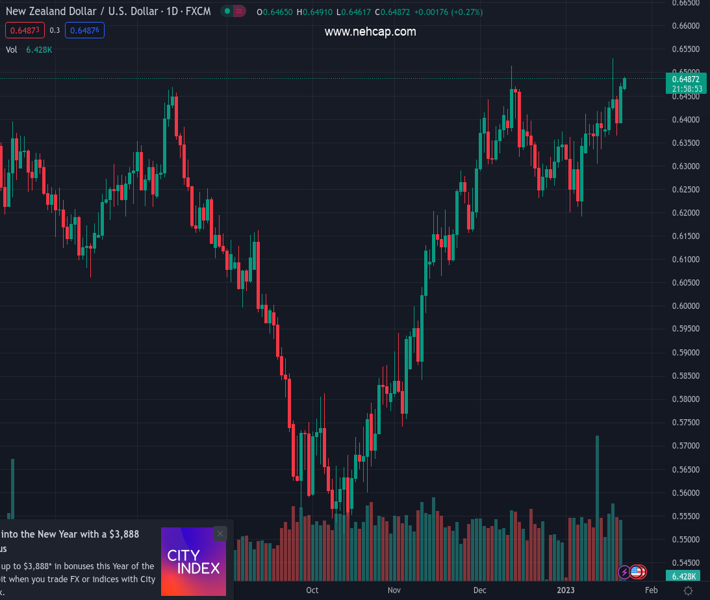
Task: Click the Feb label on time axis
Action: pos(651,590)
